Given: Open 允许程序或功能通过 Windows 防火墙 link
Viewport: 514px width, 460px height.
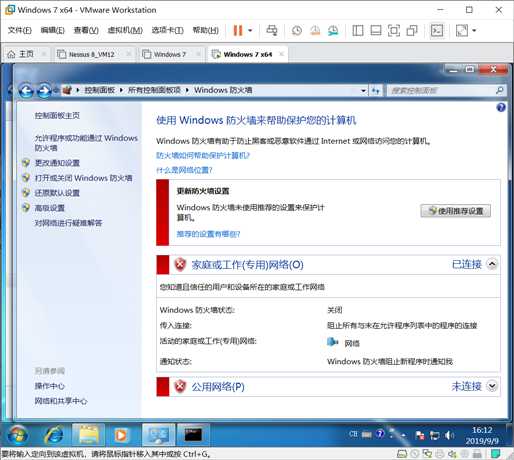Looking at the screenshot, I should [x=86, y=143].
